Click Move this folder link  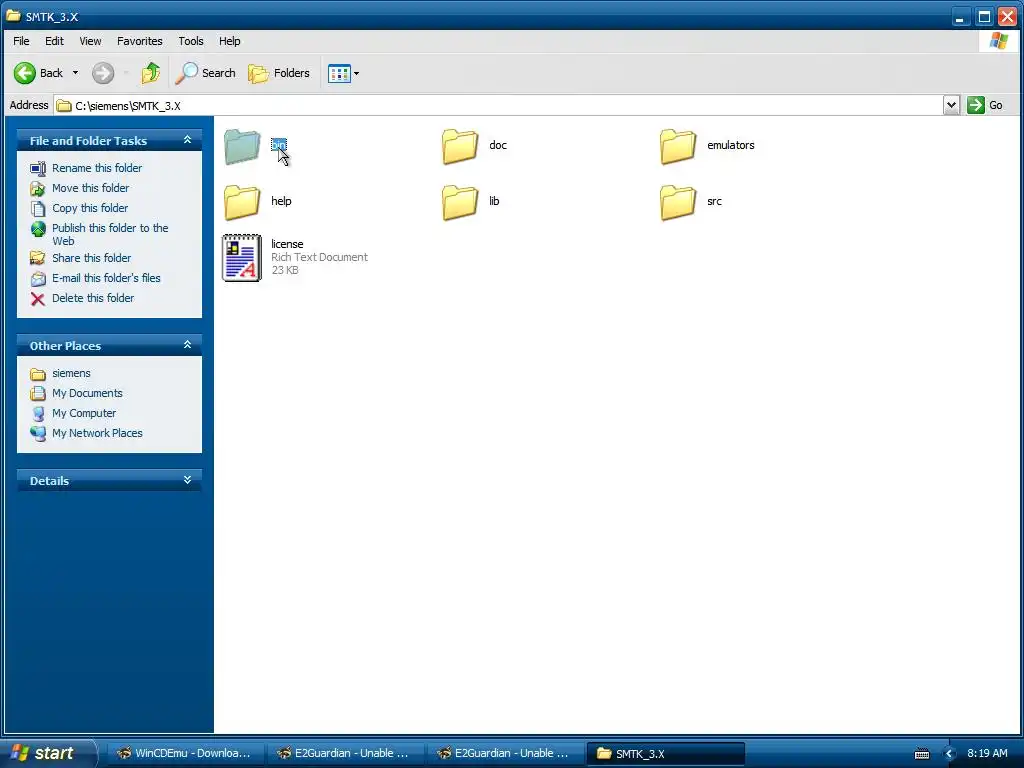(x=90, y=188)
